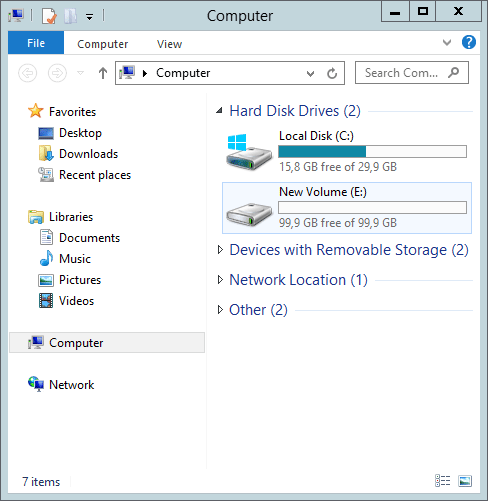Screen dimensions: 488x501
Task: Switch to large icons view in status bar
Action: point(465,481)
